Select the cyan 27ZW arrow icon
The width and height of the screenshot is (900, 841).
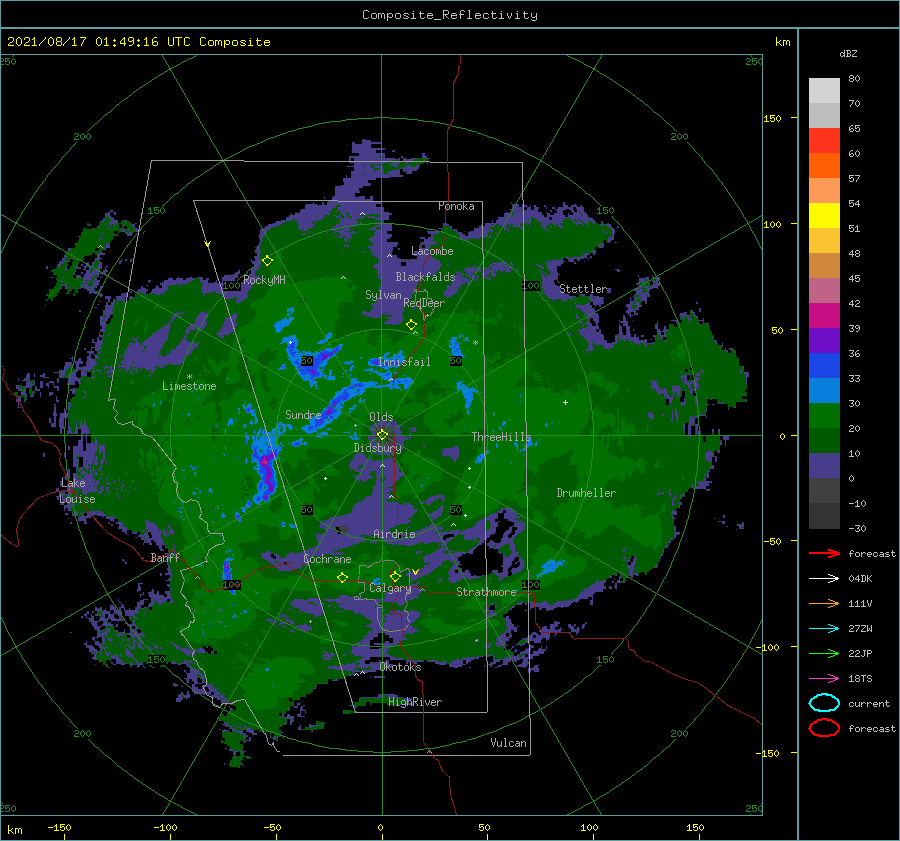coord(824,629)
